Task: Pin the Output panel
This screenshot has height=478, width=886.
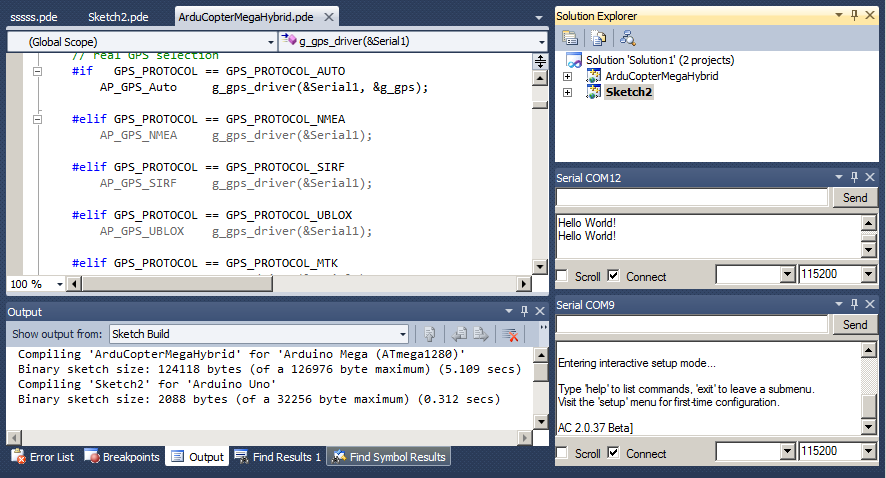Action: coord(524,311)
